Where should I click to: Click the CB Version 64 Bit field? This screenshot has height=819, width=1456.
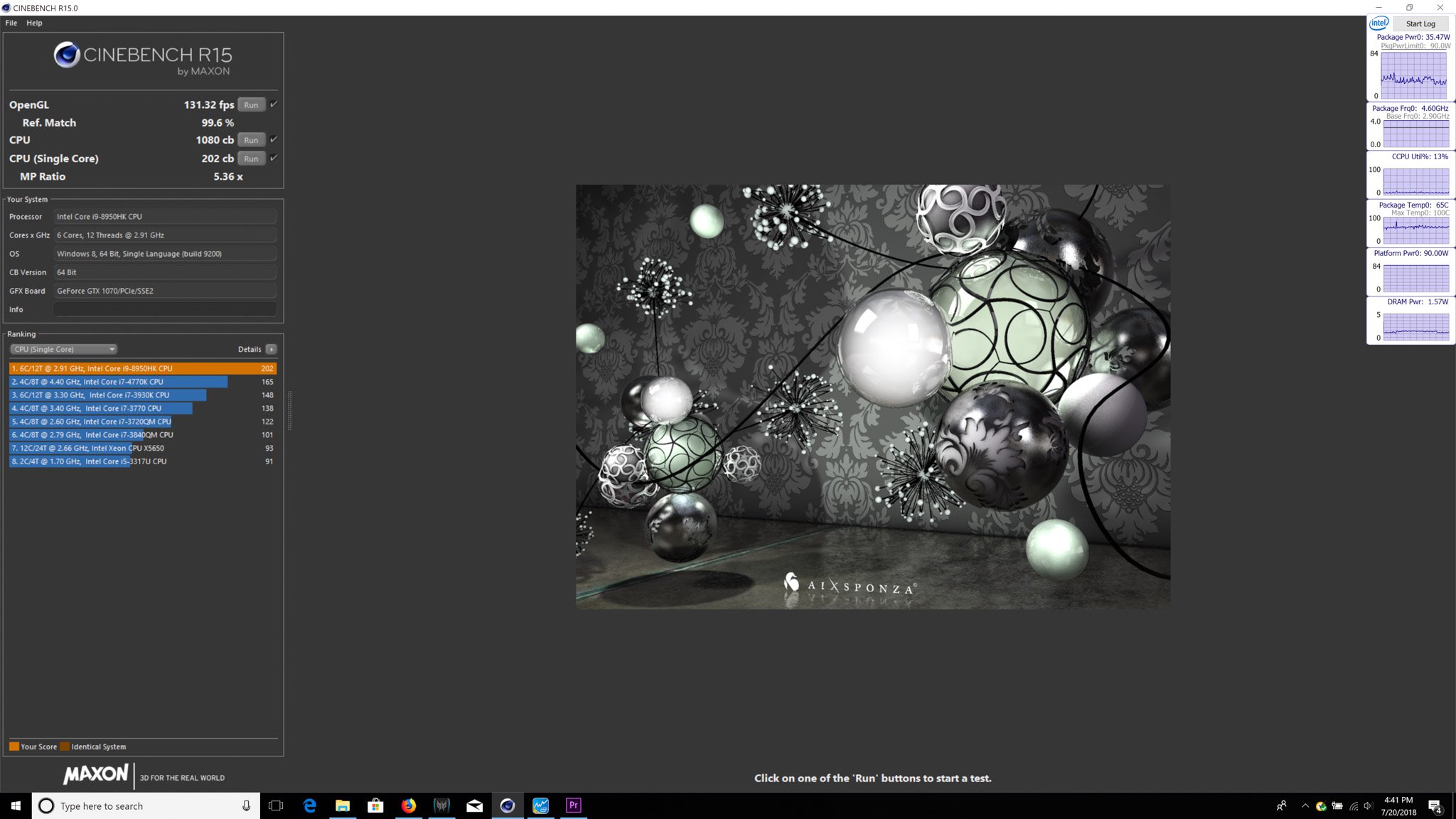[165, 272]
